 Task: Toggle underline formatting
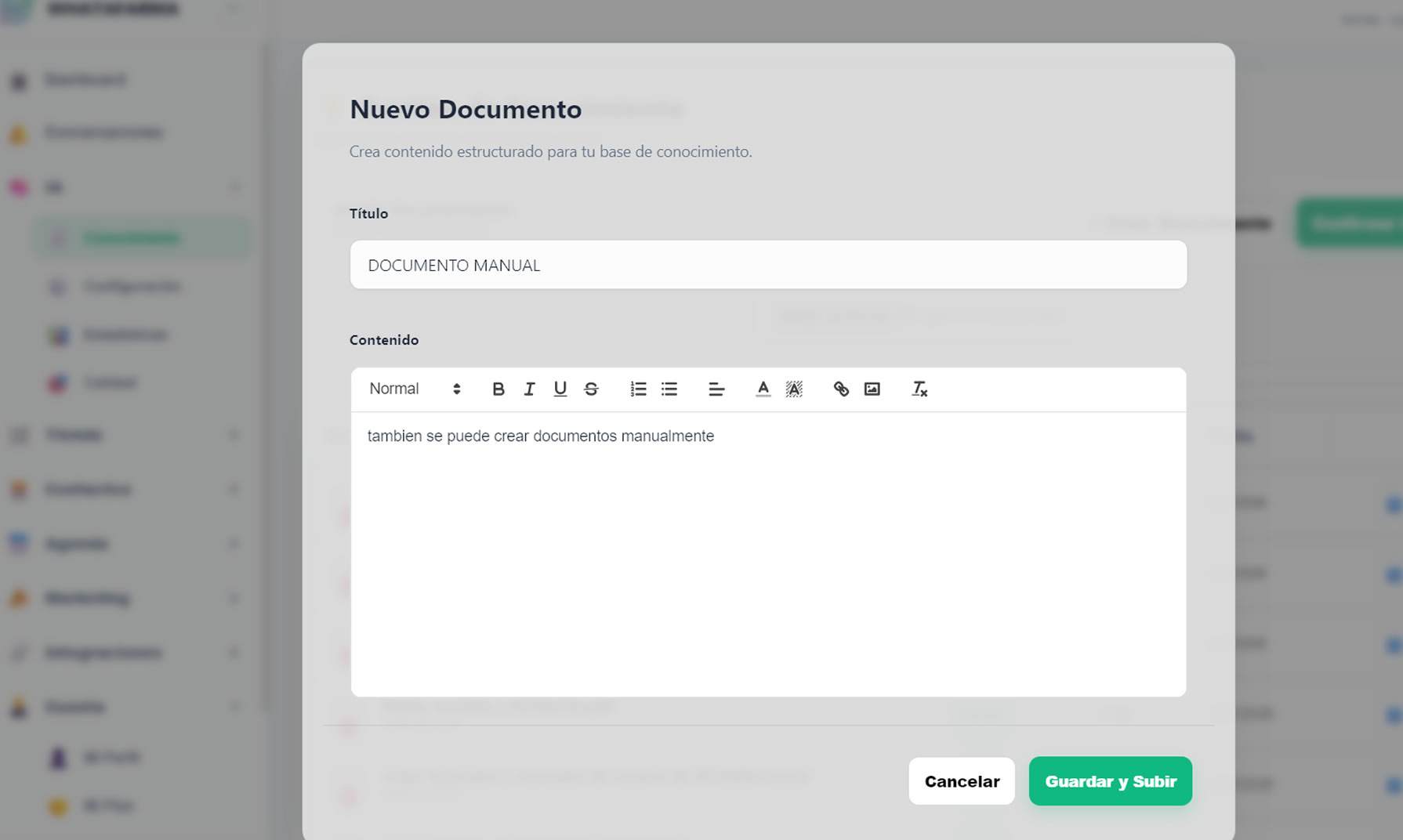click(x=560, y=389)
